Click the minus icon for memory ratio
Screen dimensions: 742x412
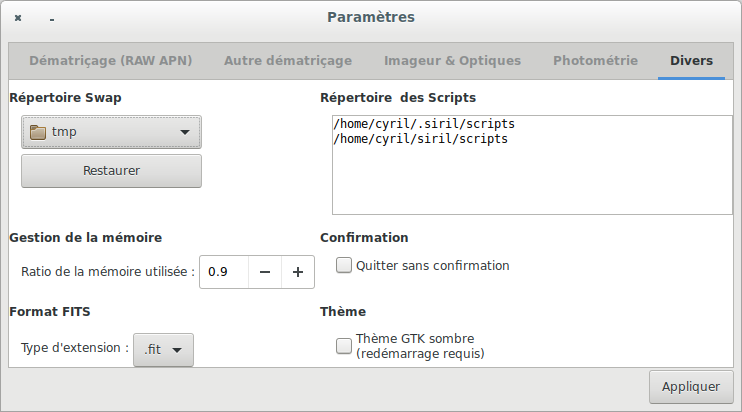pos(264,272)
